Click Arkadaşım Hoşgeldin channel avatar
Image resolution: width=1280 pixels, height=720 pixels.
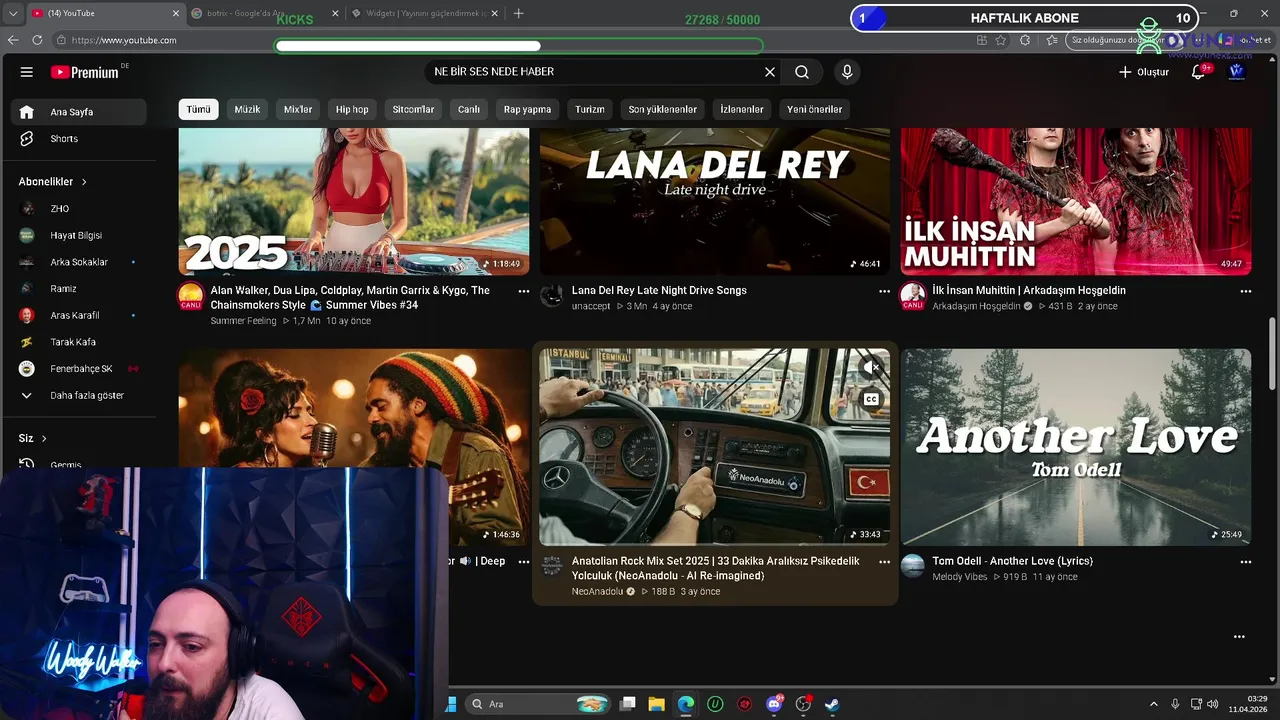(x=912, y=296)
